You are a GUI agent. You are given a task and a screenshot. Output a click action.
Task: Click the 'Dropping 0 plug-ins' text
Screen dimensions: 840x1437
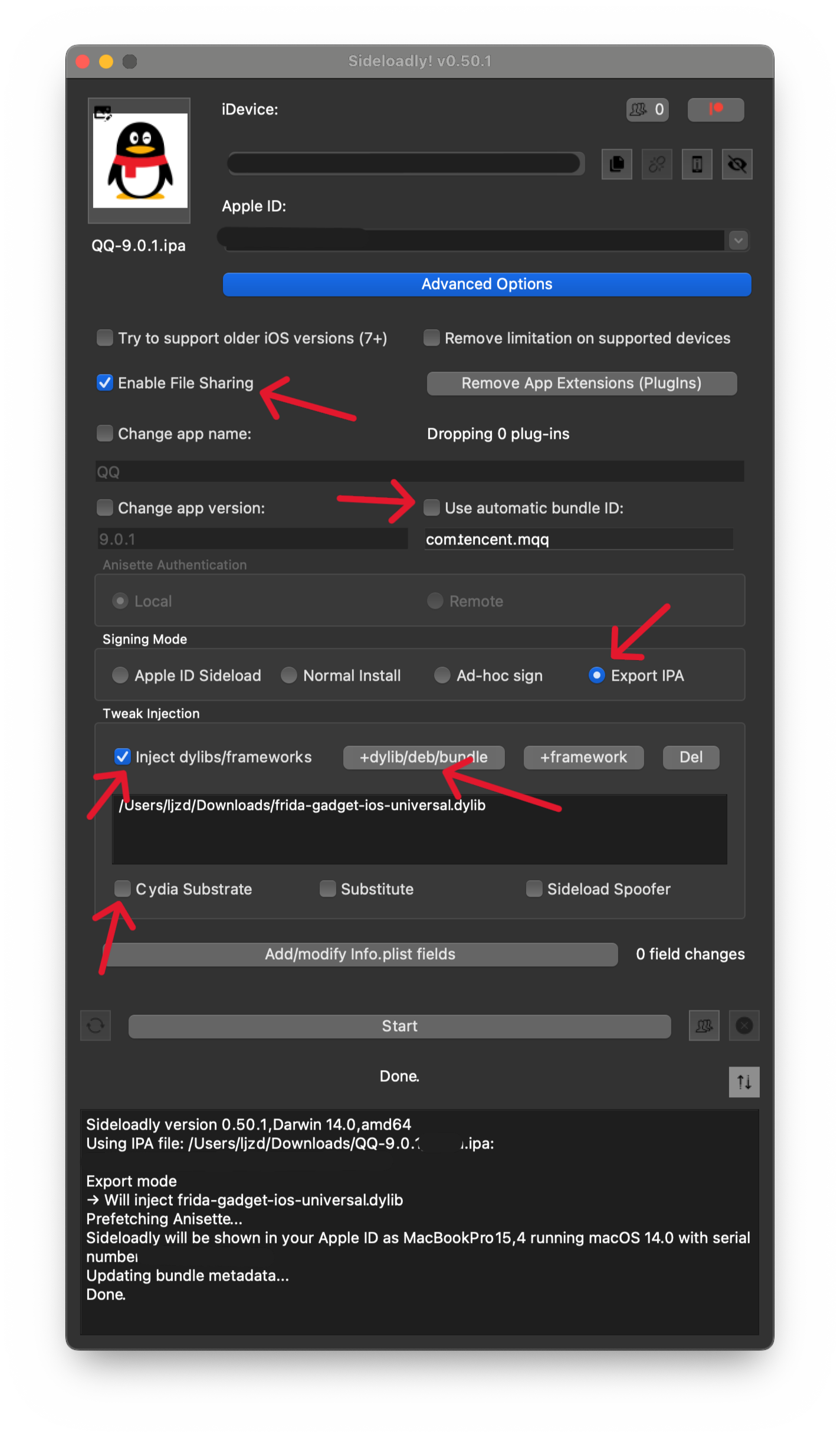498,434
